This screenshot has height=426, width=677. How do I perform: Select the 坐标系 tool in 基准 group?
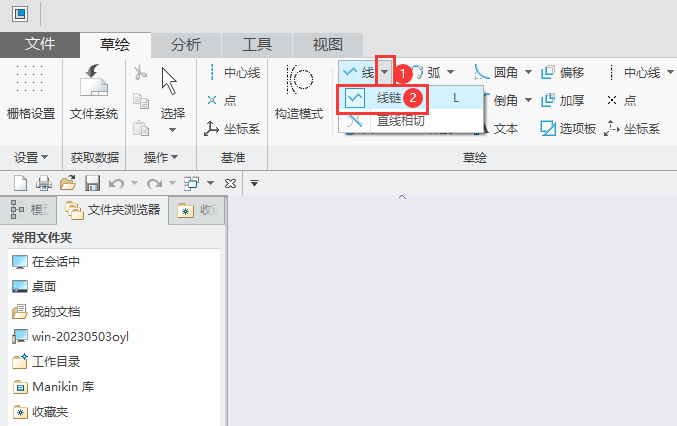point(232,128)
